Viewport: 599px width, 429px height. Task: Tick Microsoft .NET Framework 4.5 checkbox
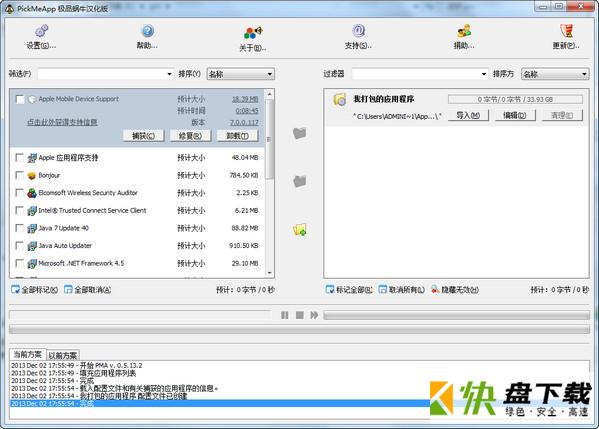point(19,263)
